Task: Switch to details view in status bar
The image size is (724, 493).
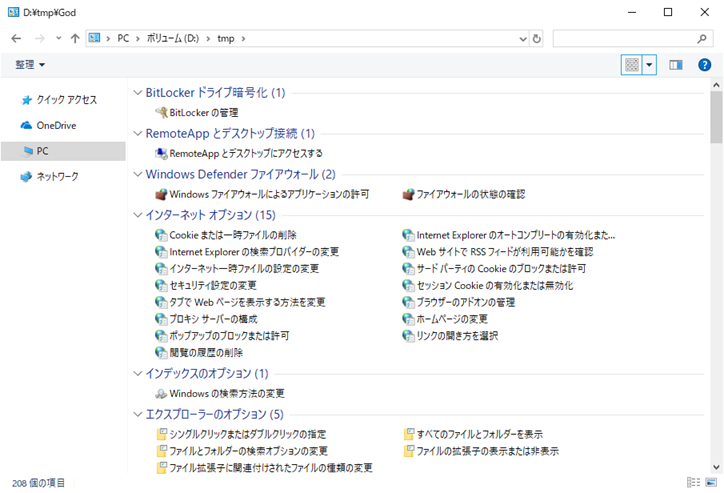Action: tap(693, 482)
